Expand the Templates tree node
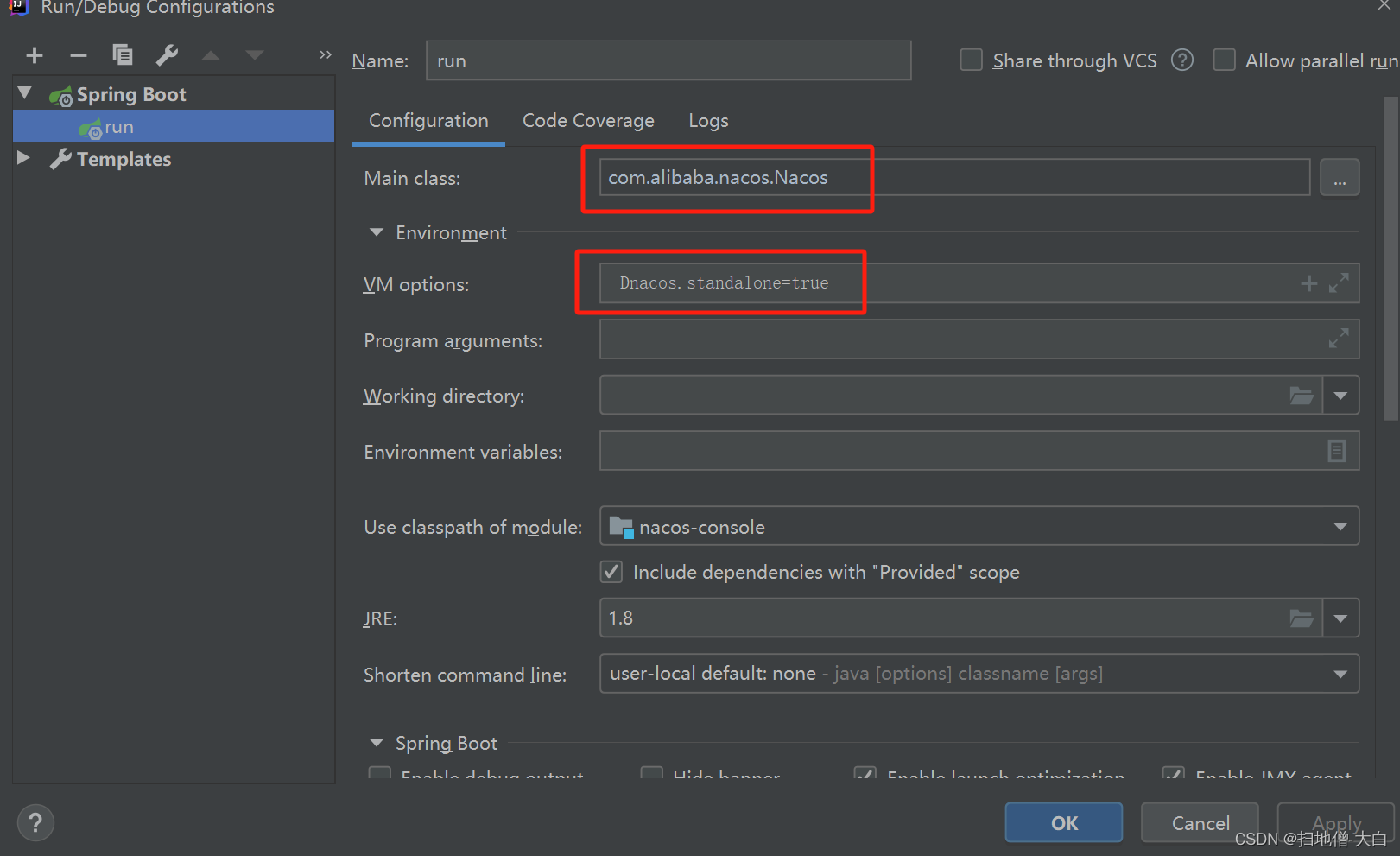Screen dimensions: 1400x856 click(24, 158)
